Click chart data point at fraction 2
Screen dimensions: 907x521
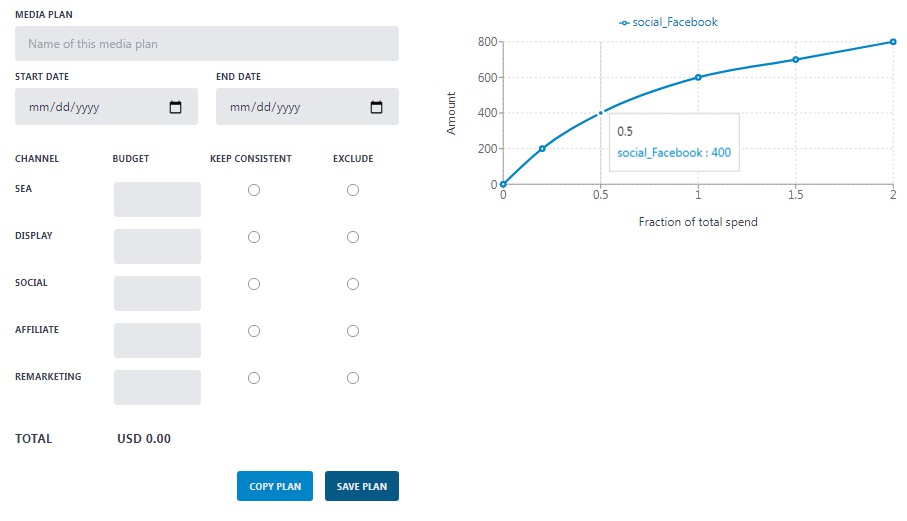pos(893,42)
